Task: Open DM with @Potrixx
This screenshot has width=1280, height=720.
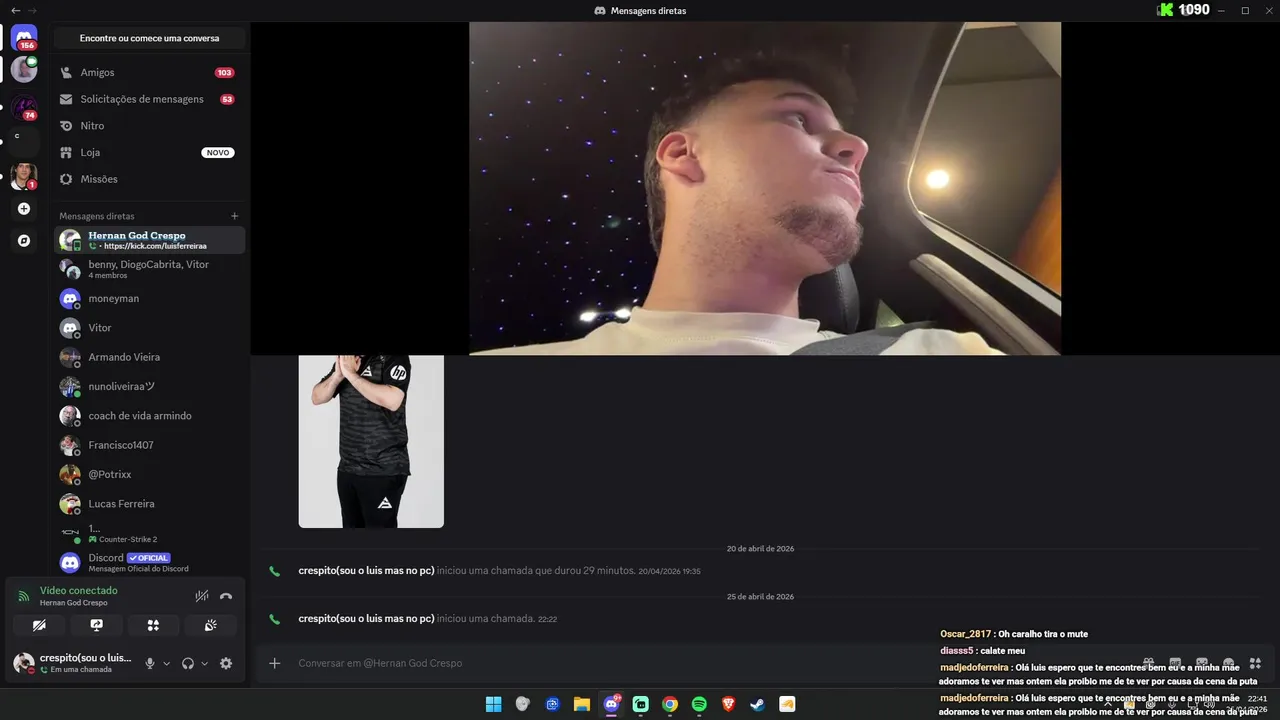Action: click(149, 474)
